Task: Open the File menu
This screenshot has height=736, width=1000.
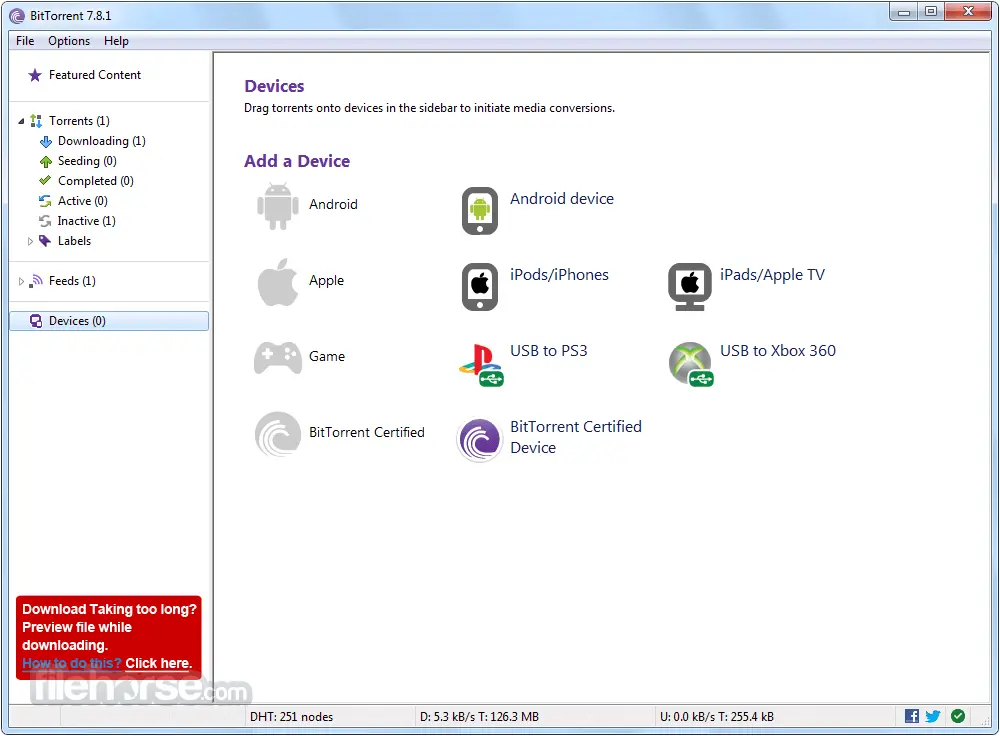Action: point(25,41)
